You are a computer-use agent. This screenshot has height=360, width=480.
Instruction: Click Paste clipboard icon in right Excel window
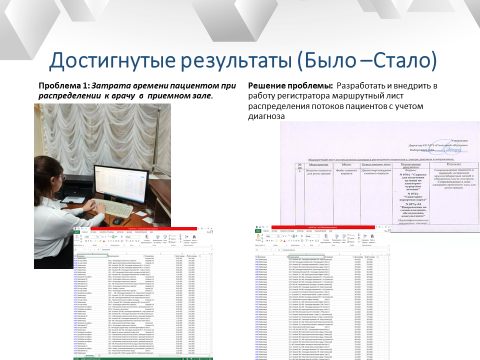258,237
